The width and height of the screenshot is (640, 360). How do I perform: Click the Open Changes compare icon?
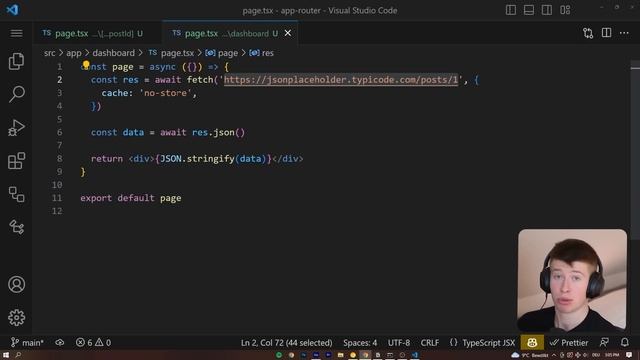point(588,33)
